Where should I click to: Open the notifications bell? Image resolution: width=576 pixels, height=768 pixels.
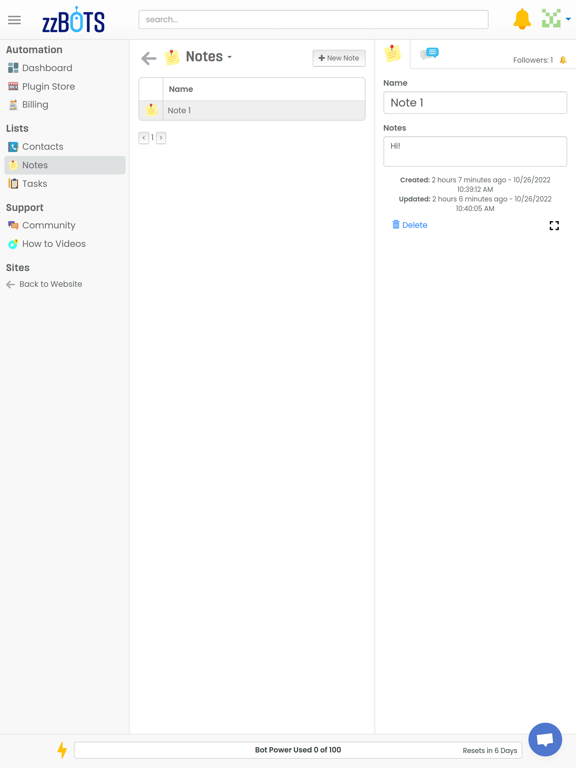click(522, 19)
